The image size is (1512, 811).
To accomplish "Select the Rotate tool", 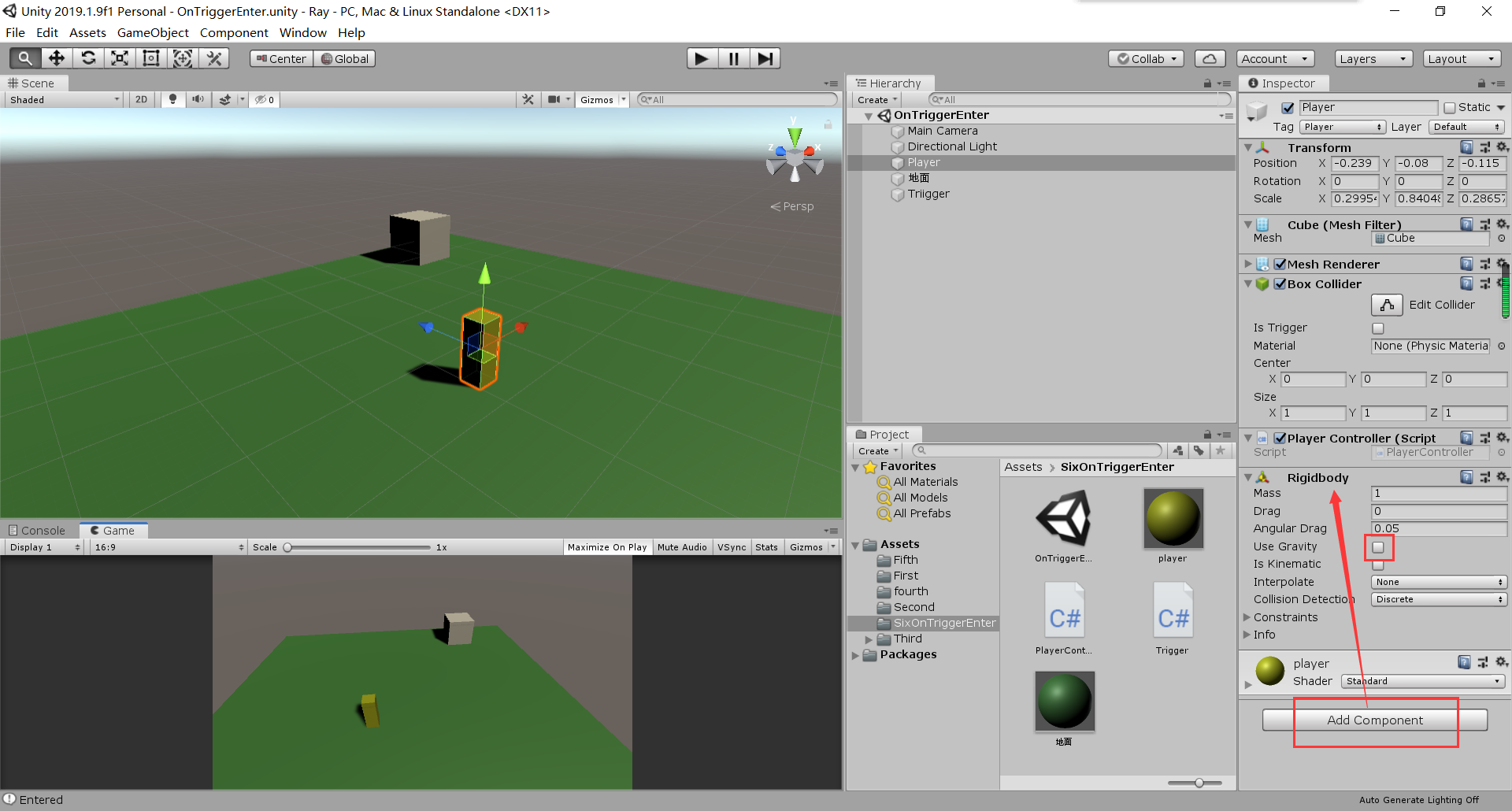I will 87,57.
